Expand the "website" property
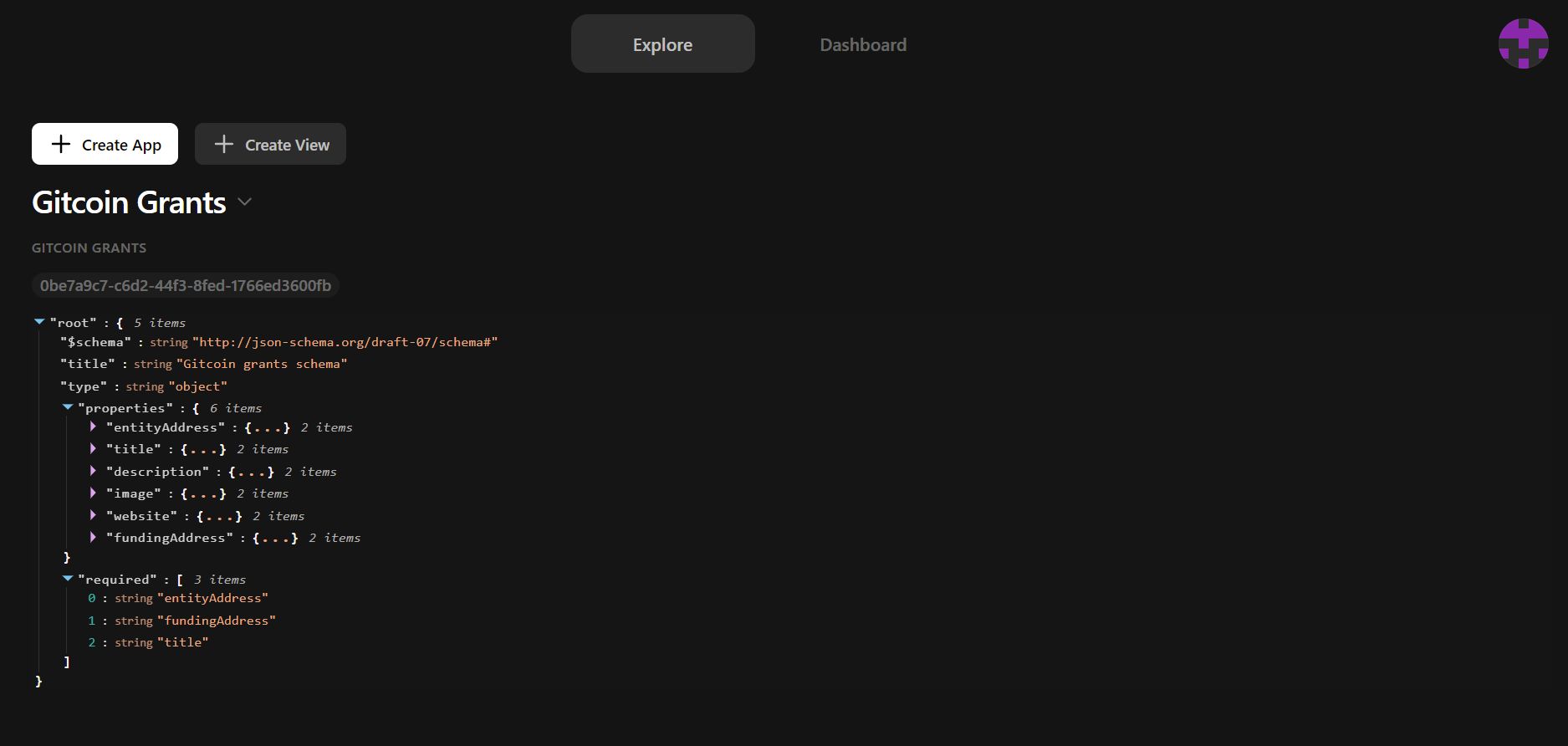Image resolution: width=1568 pixels, height=746 pixels. [93, 515]
